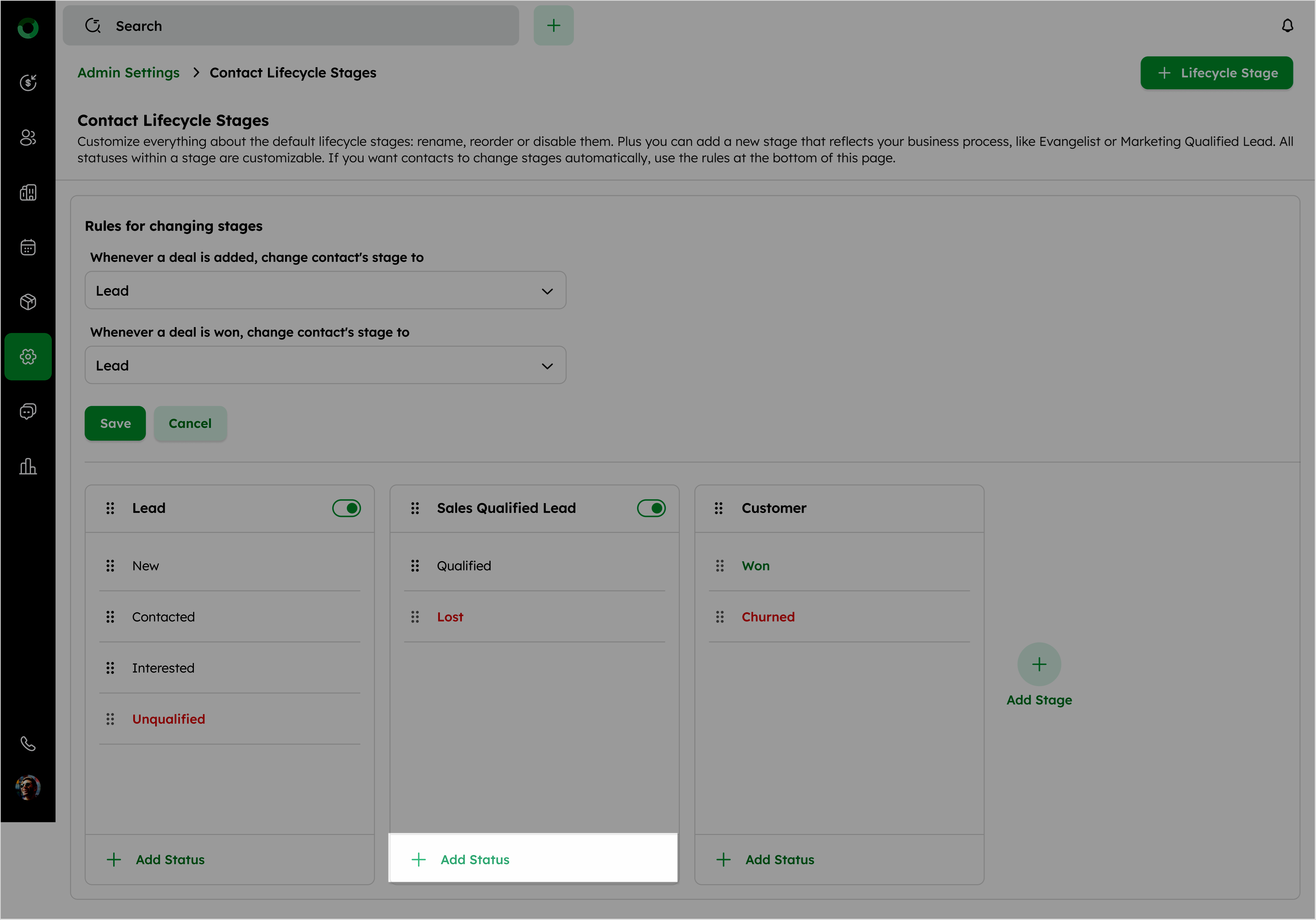
Task: Open the chat conversations icon in sidebar
Action: click(x=28, y=411)
